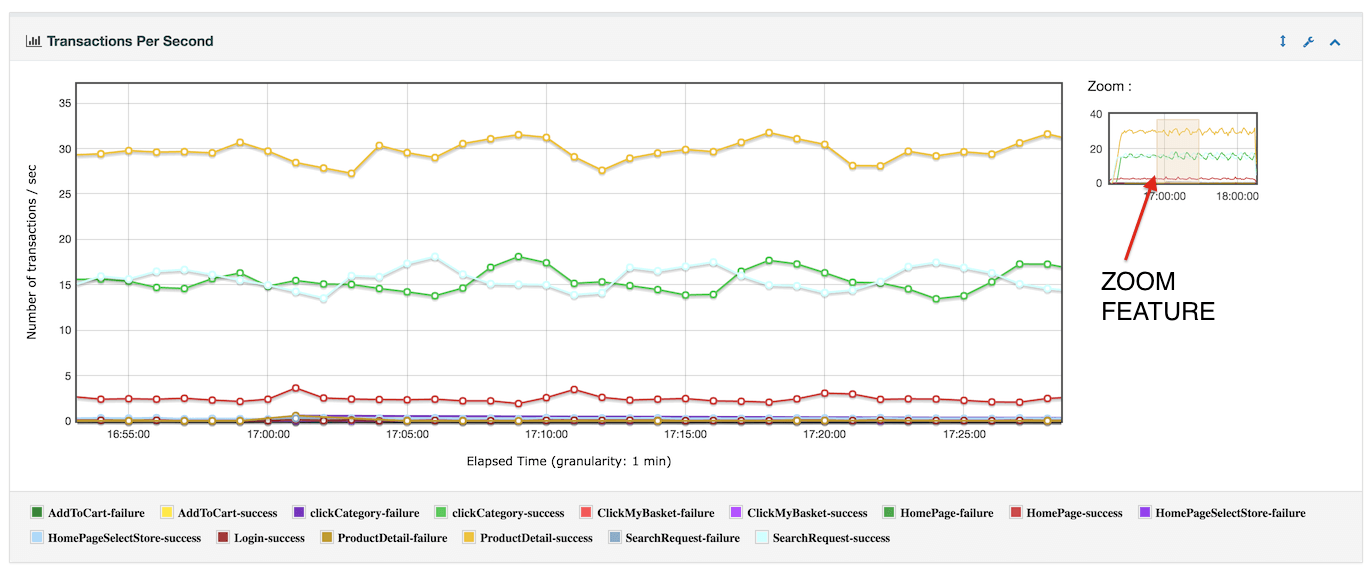This screenshot has width=1372, height=577.
Task: Open graph settings with the wrench icon
Action: (1308, 41)
